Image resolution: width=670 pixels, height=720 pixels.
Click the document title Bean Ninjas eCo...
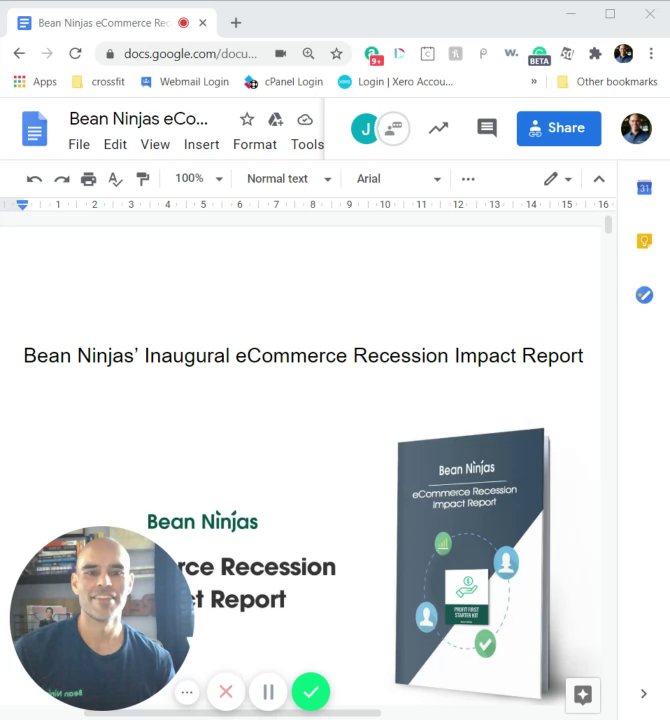[138, 119]
